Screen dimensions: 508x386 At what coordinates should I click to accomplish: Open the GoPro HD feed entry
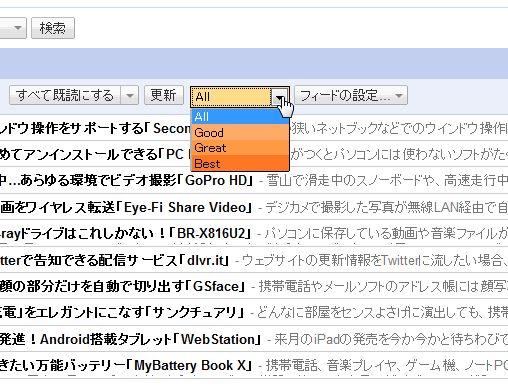pos(254,180)
